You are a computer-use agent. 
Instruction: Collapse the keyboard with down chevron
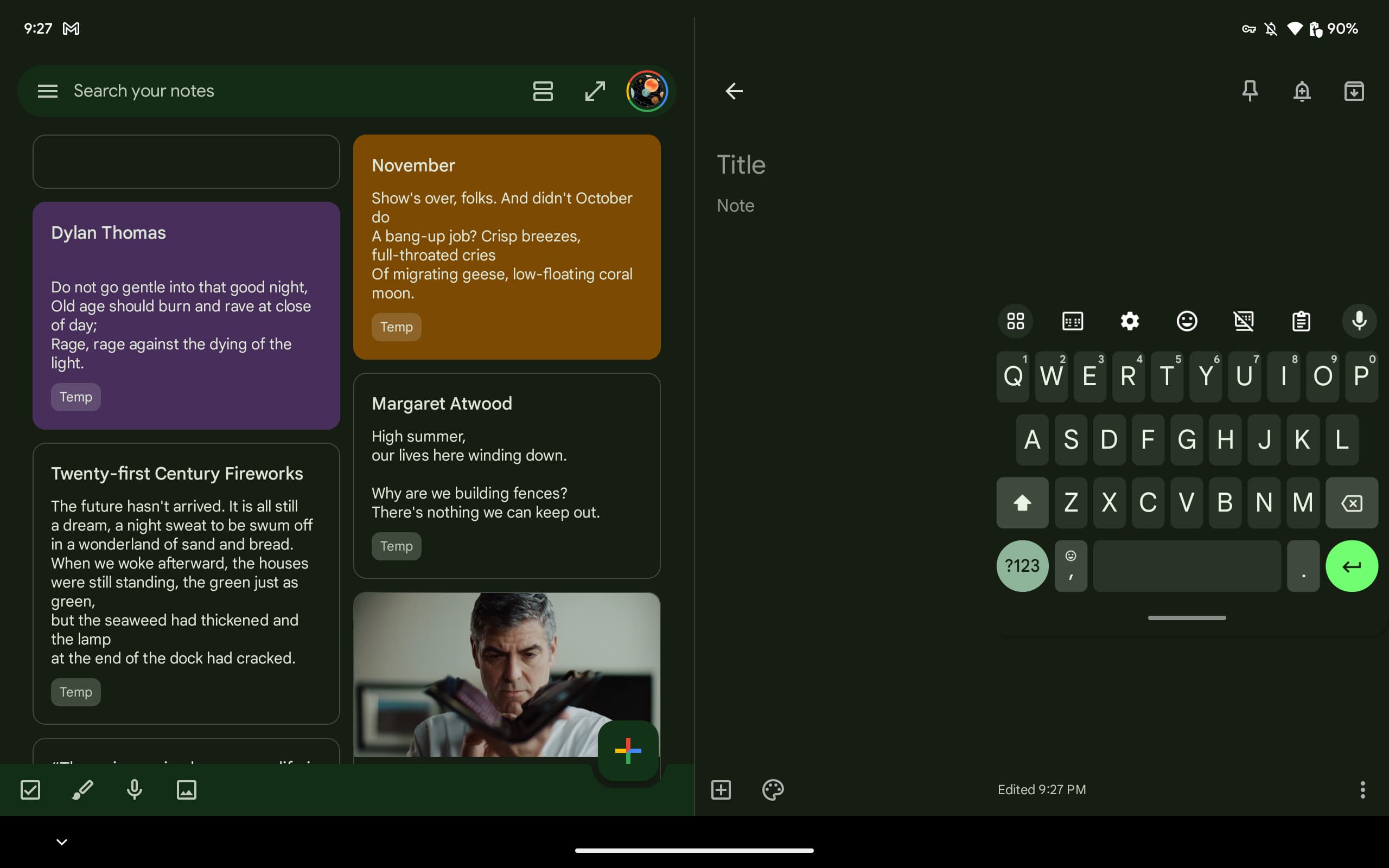pyautogui.click(x=62, y=841)
